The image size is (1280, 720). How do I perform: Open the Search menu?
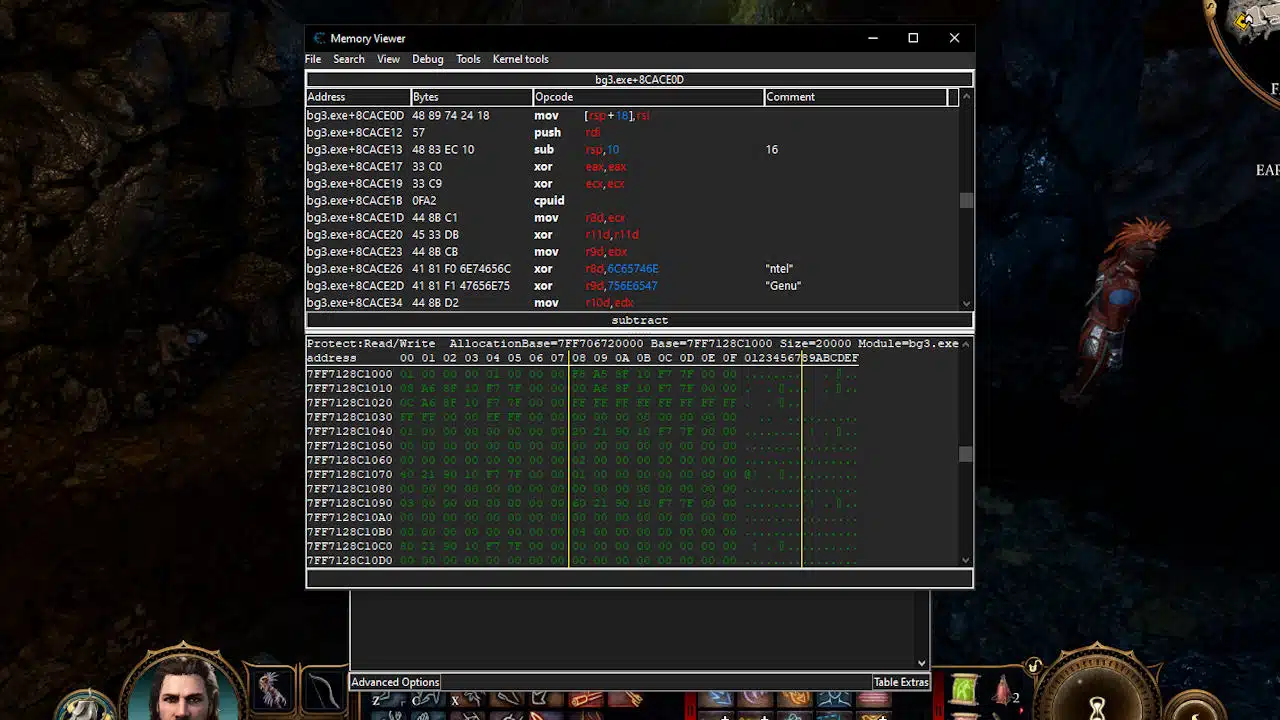pos(348,59)
